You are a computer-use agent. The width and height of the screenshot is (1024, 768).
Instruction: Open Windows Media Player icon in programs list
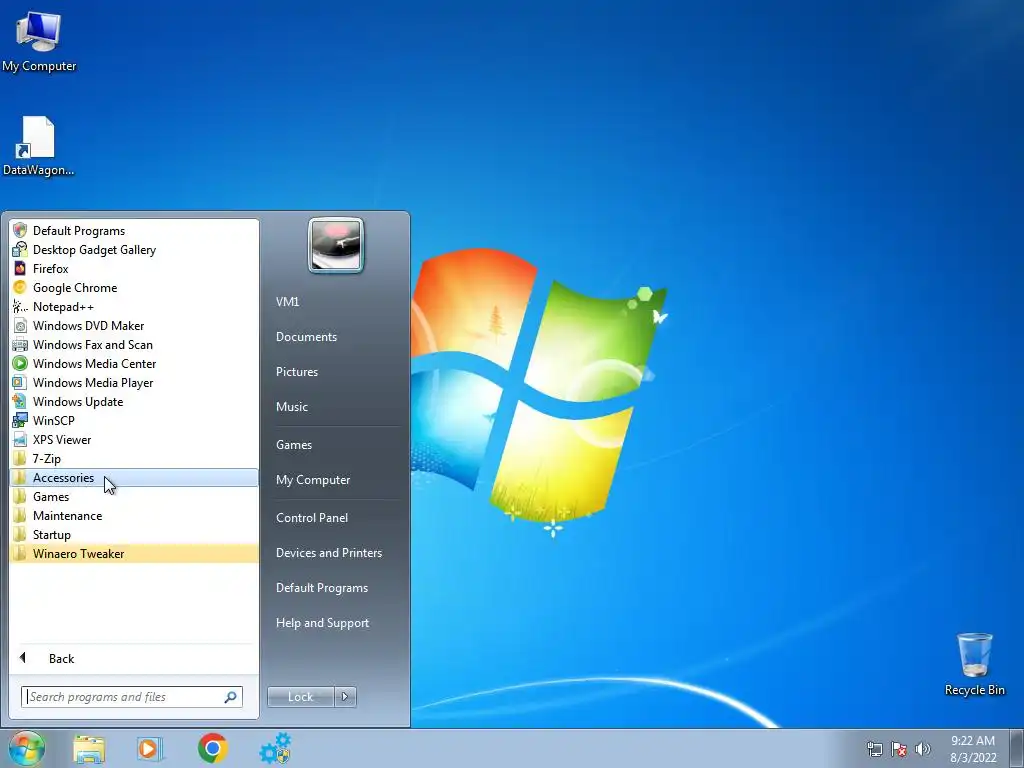[20, 382]
